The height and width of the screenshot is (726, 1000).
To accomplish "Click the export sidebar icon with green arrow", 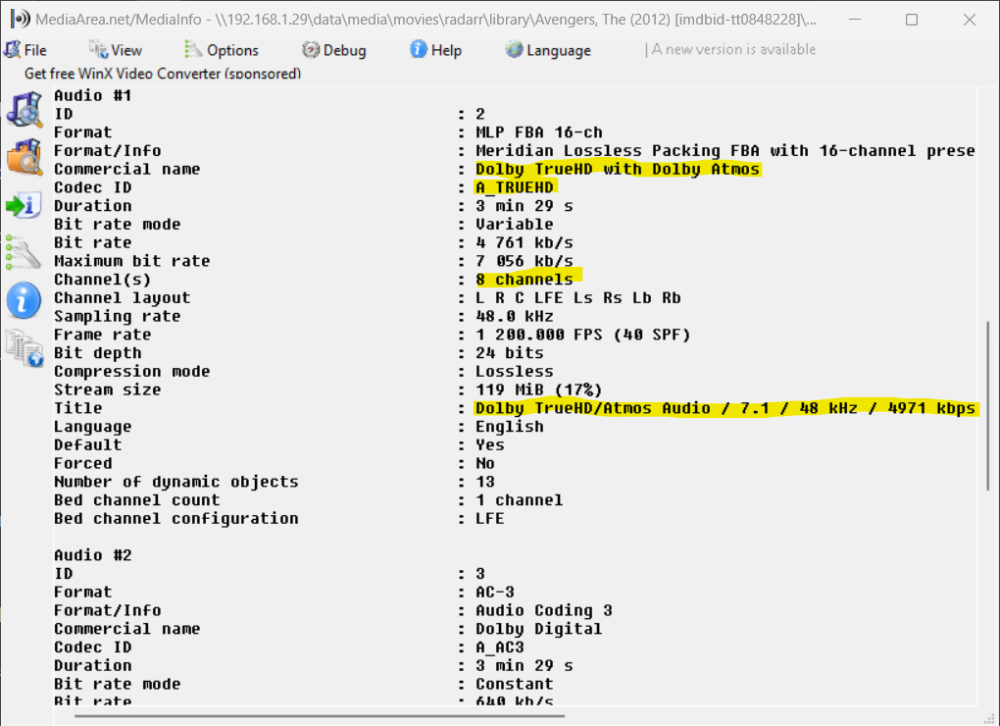I will pos(24,205).
